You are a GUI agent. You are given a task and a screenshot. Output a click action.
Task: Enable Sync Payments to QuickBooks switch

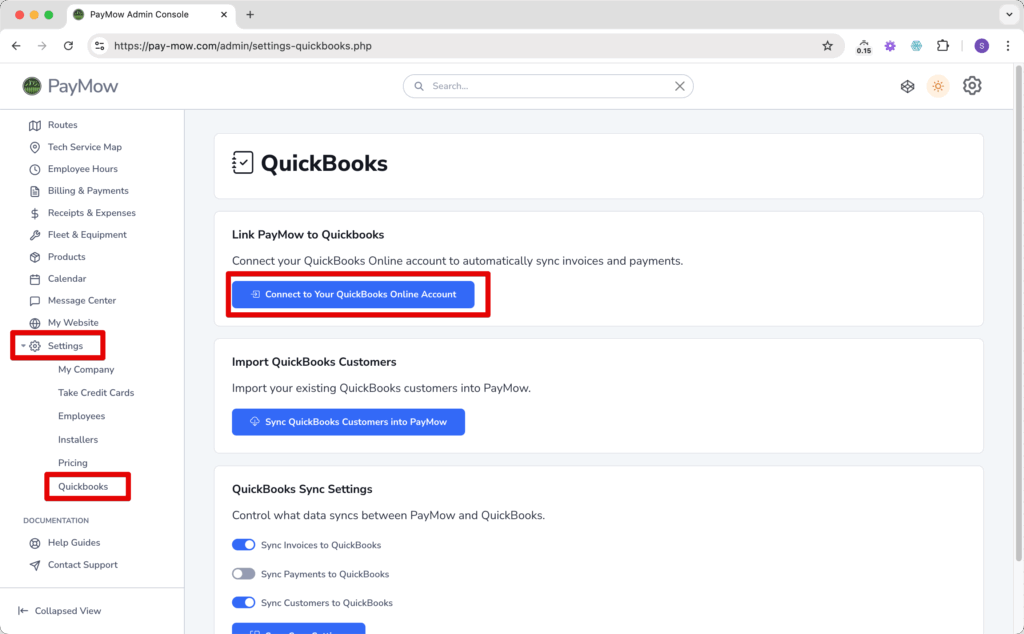click(x=244, y=574)
